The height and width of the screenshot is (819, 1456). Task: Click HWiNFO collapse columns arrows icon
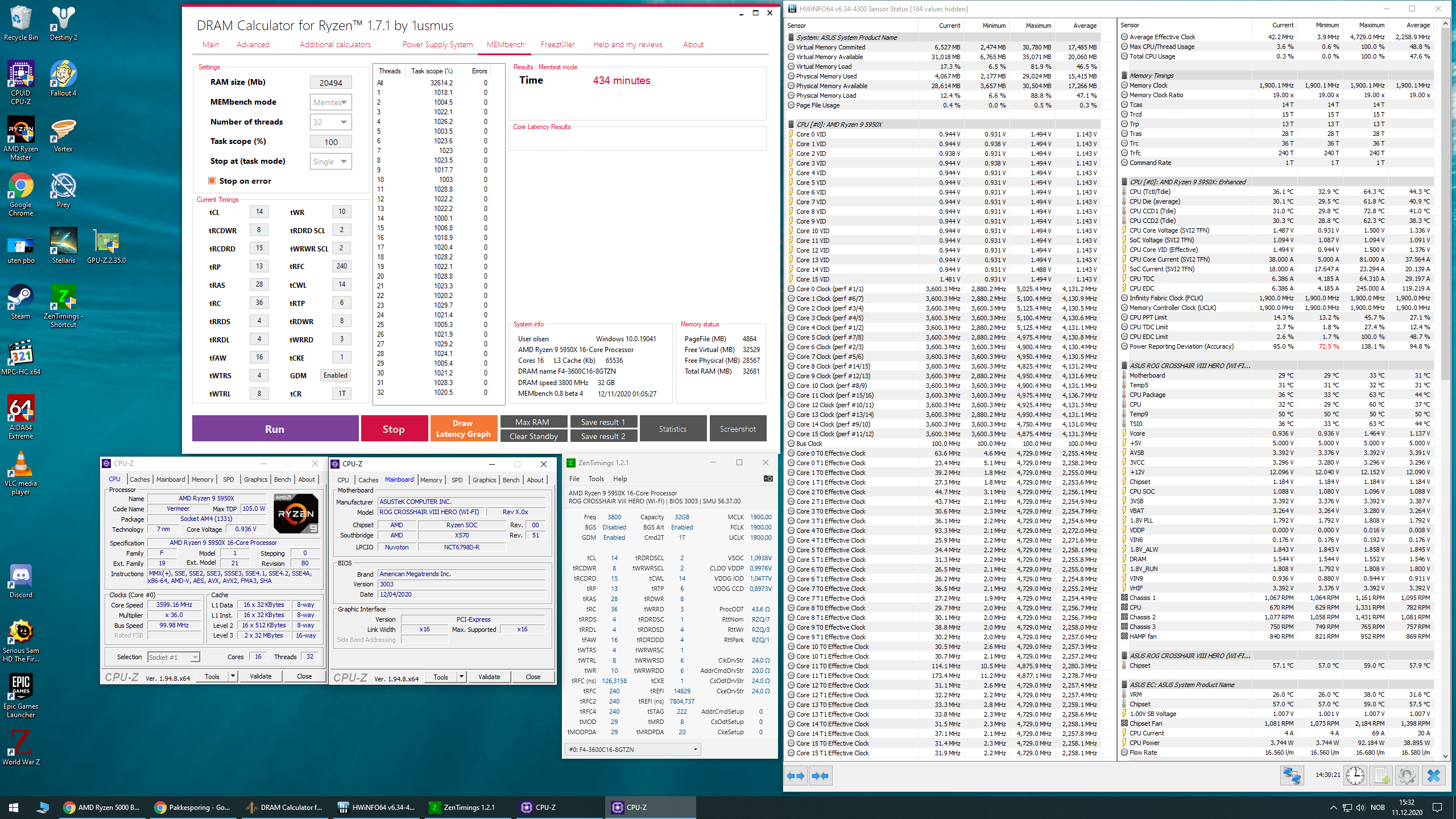[820, 776]
